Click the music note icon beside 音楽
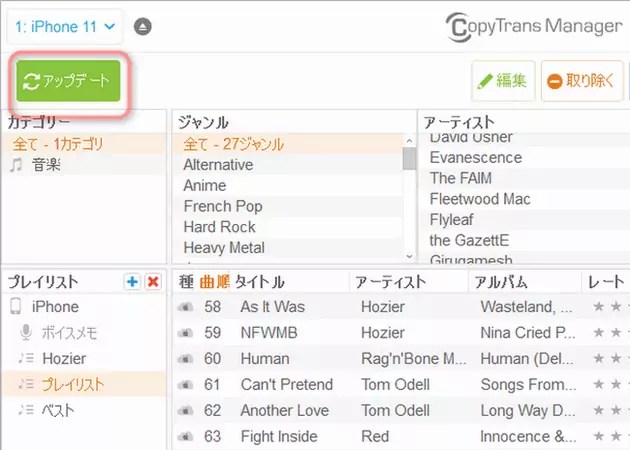Viewport: 630px width, 450px height. (16, 165)
